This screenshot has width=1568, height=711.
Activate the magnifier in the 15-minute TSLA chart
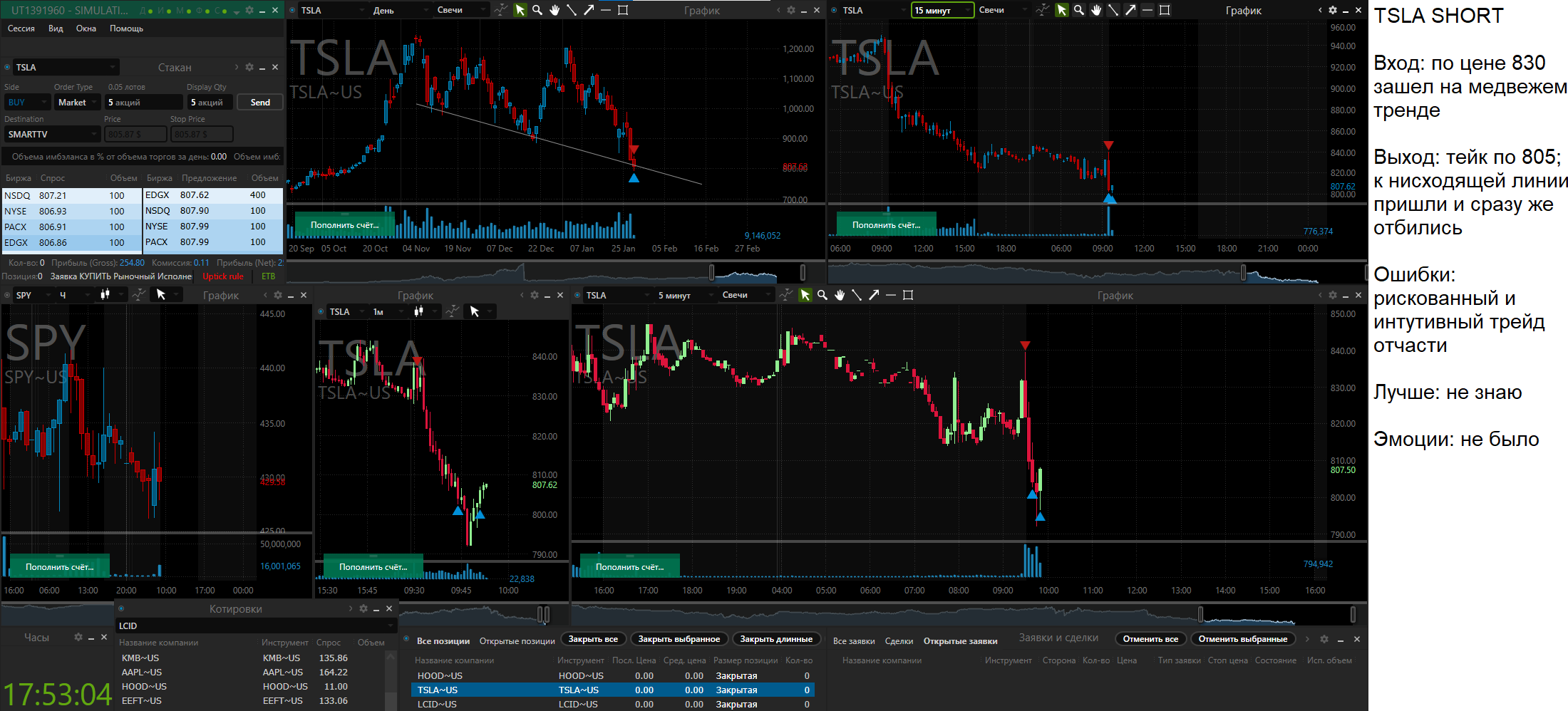pos(1078,10)
